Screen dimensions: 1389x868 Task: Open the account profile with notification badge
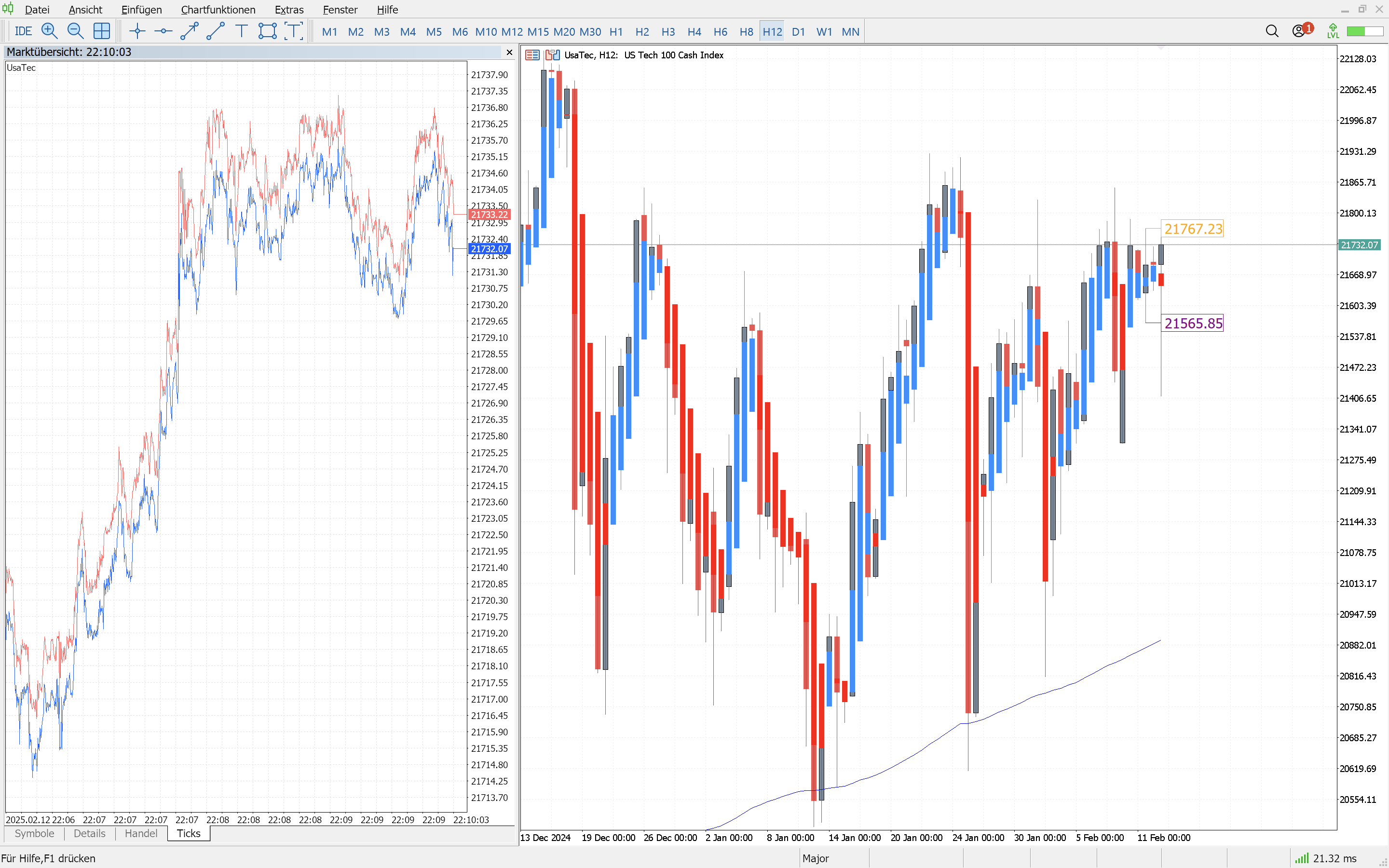[x=1301, y=30]
